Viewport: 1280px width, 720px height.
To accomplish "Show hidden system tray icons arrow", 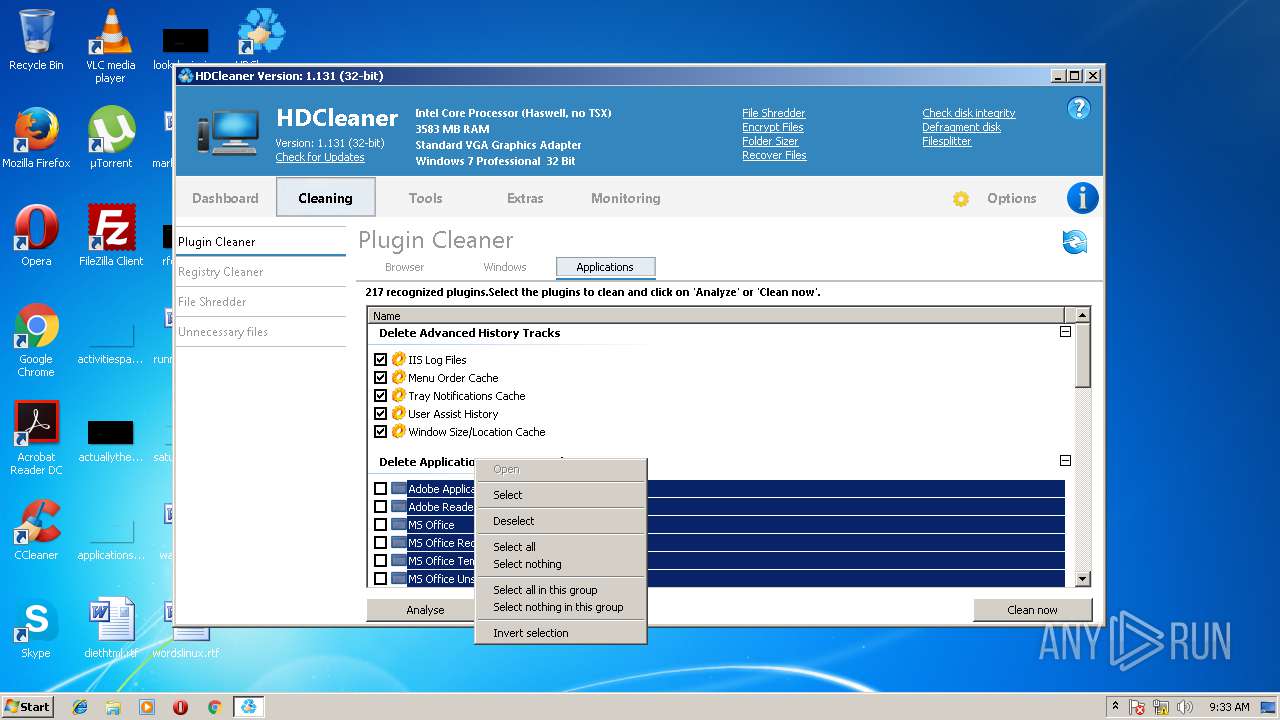I will pyautogui.click(x=1115, y=707).
